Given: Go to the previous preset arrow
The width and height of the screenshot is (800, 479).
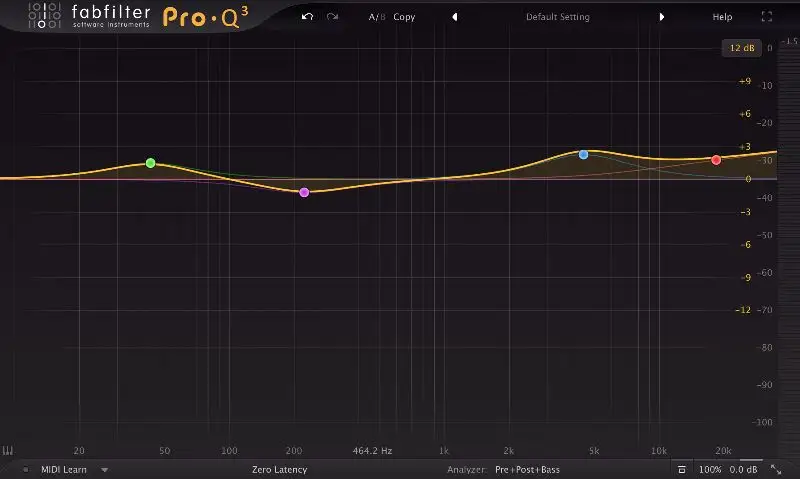Looking at the screenshot, I should tap(455, 17).
